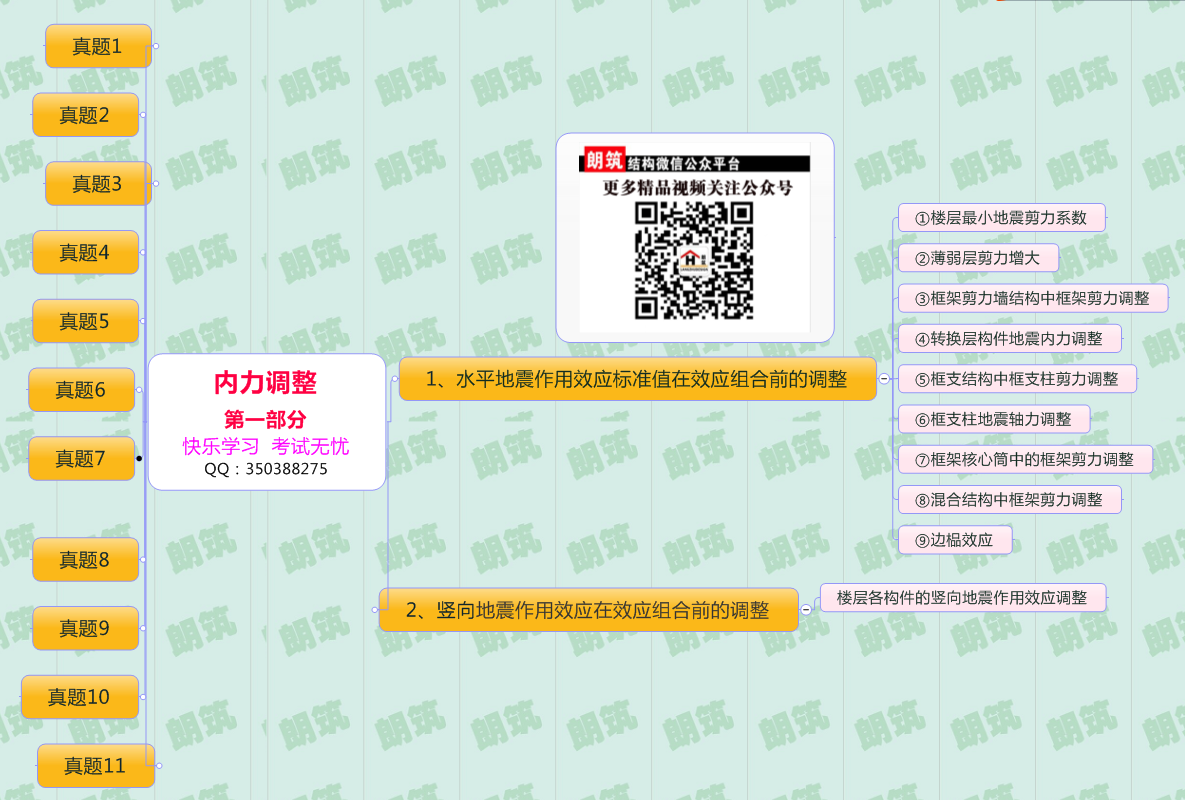Select subtopic ②薄弱层剪力增大
The image size is (1185, 800).
(977, 258)
